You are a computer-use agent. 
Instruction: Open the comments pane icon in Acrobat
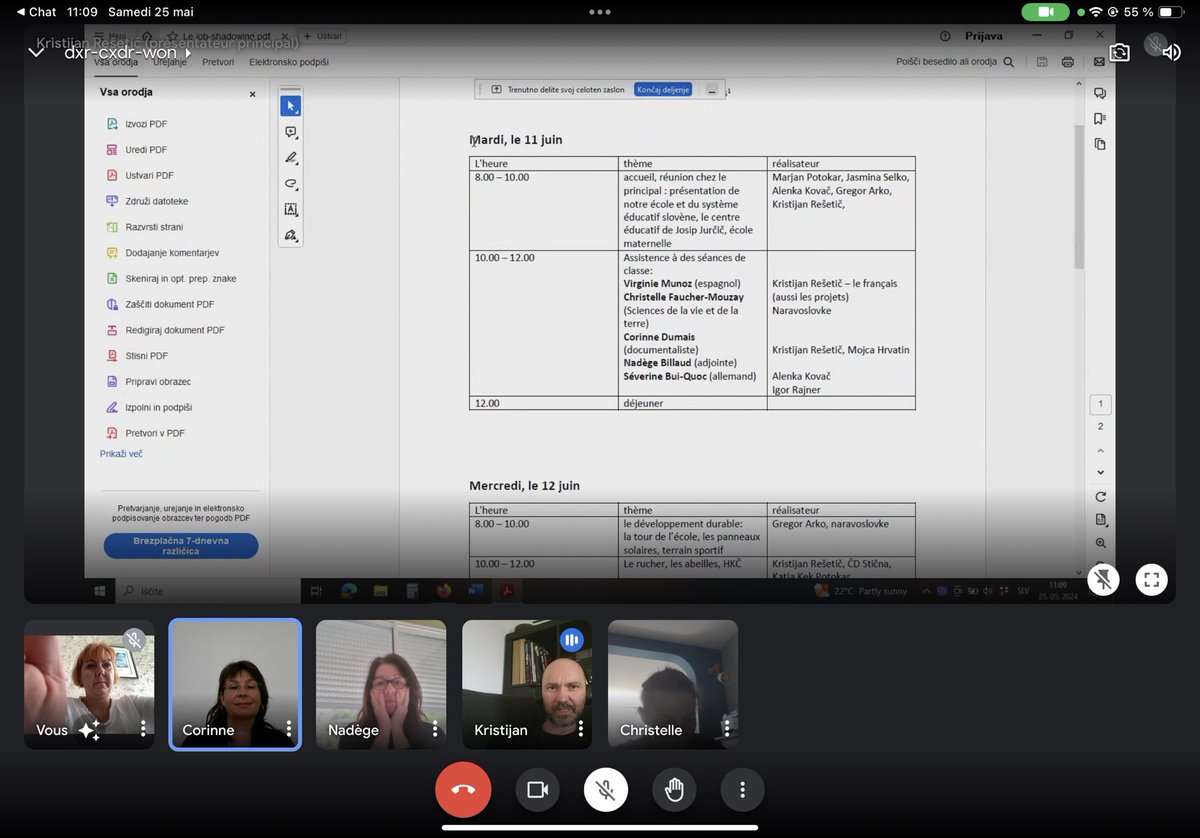point(1100,93)
